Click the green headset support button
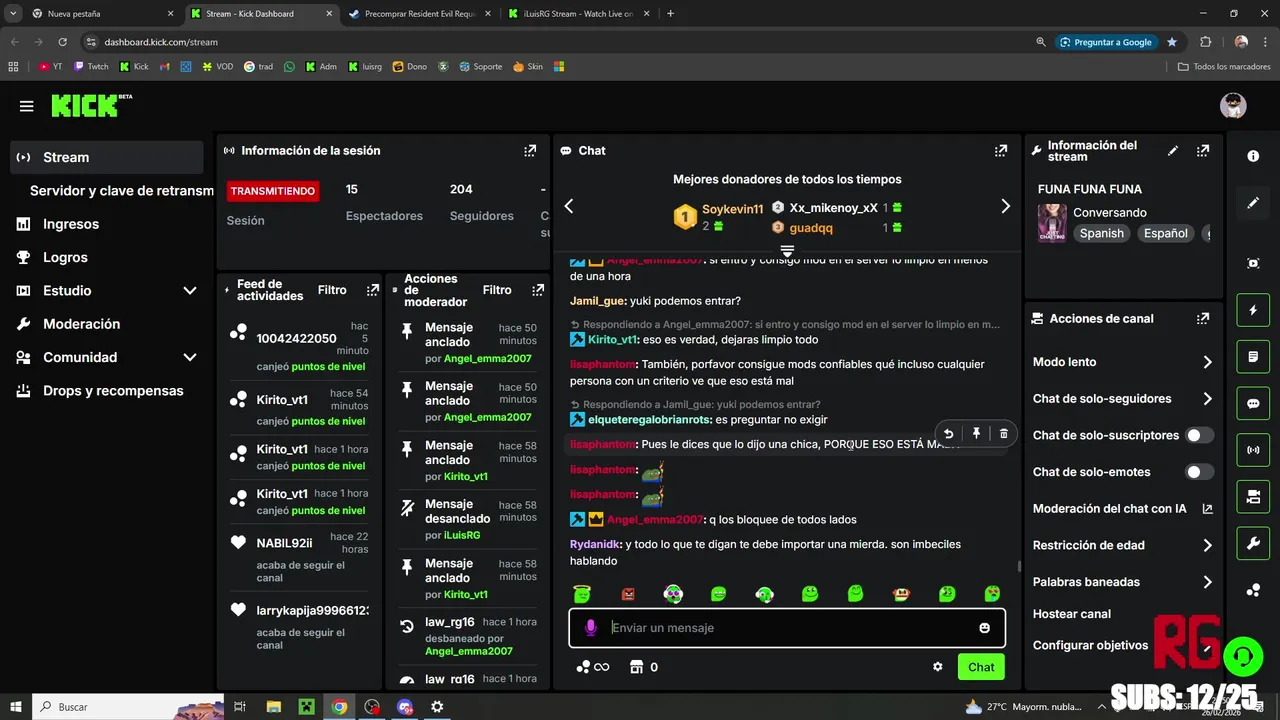The width and height of the screenshot is (1280, 720). pyautogui.click(x=1243, y=657)
